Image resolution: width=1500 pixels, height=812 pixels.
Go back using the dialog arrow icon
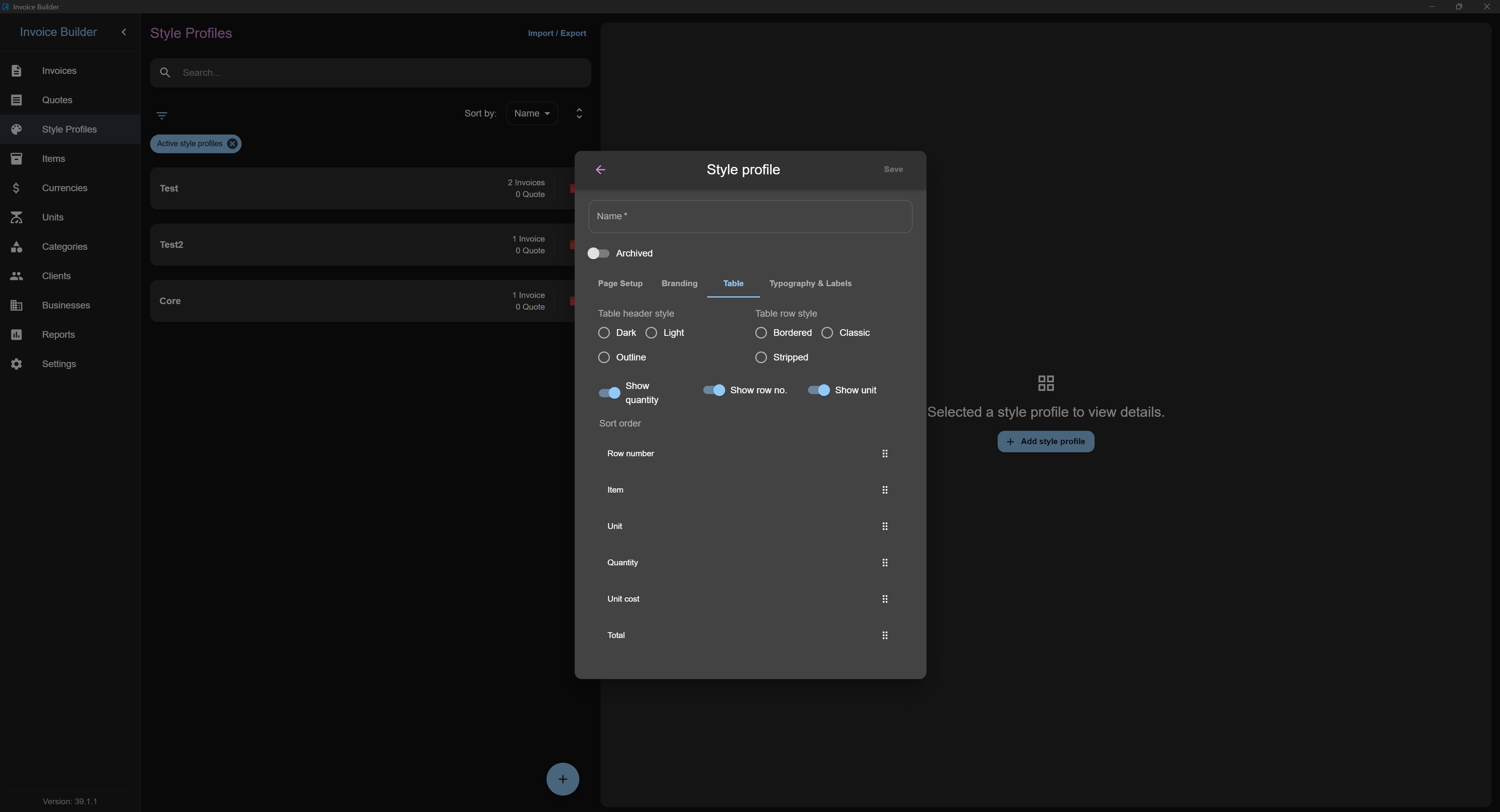click(600, 170)
